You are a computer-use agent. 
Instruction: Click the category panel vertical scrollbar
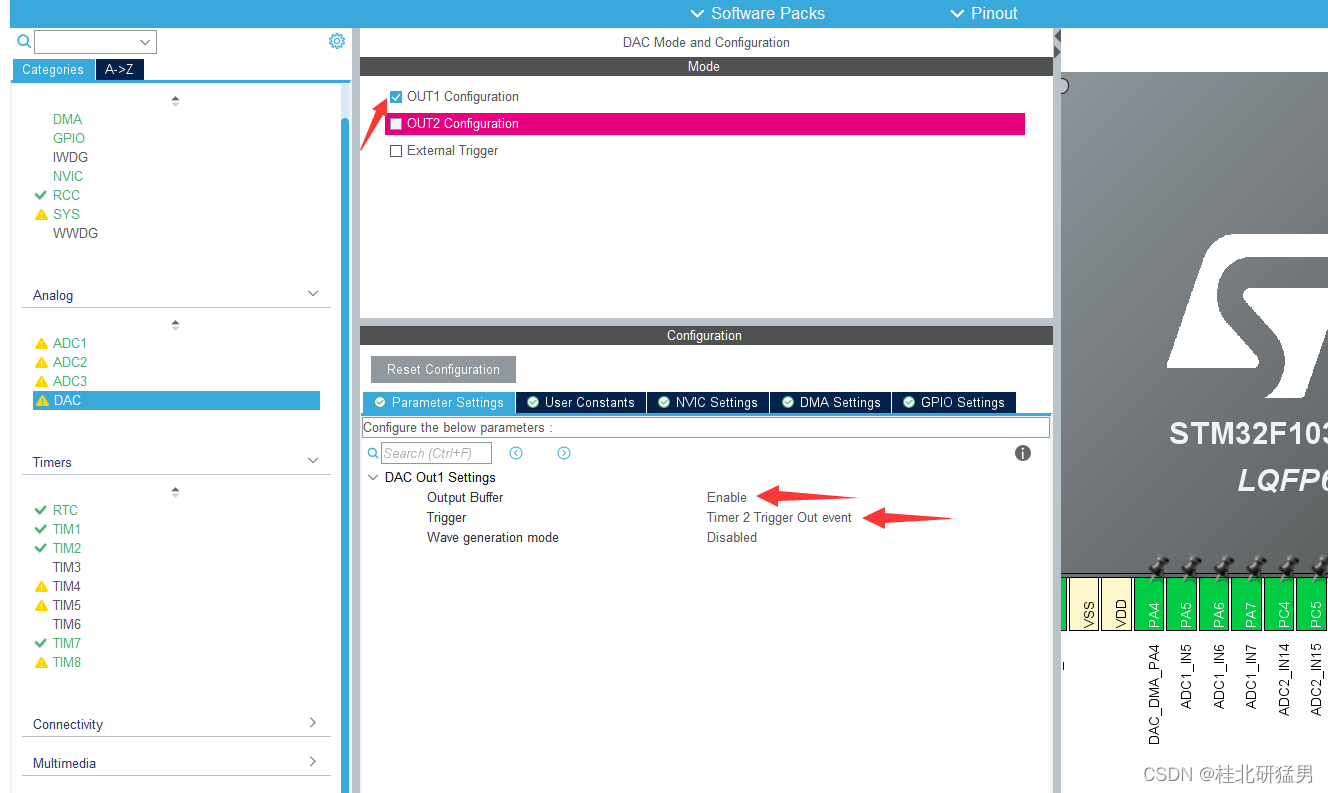point(345,455)
